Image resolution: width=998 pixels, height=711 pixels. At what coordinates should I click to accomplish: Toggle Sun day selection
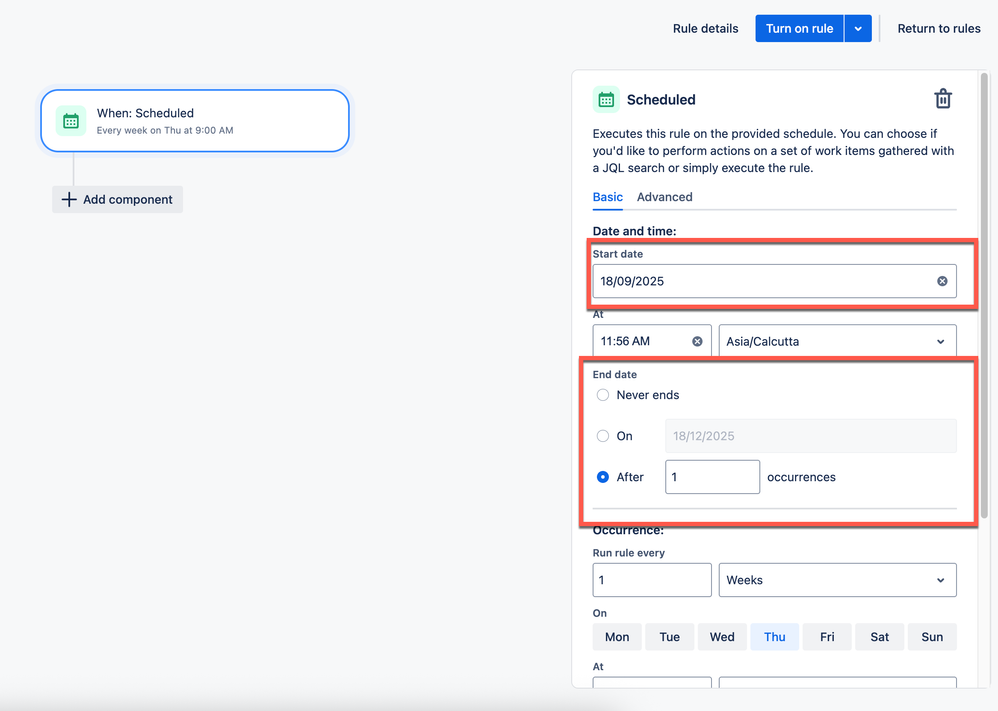[932, 637]
